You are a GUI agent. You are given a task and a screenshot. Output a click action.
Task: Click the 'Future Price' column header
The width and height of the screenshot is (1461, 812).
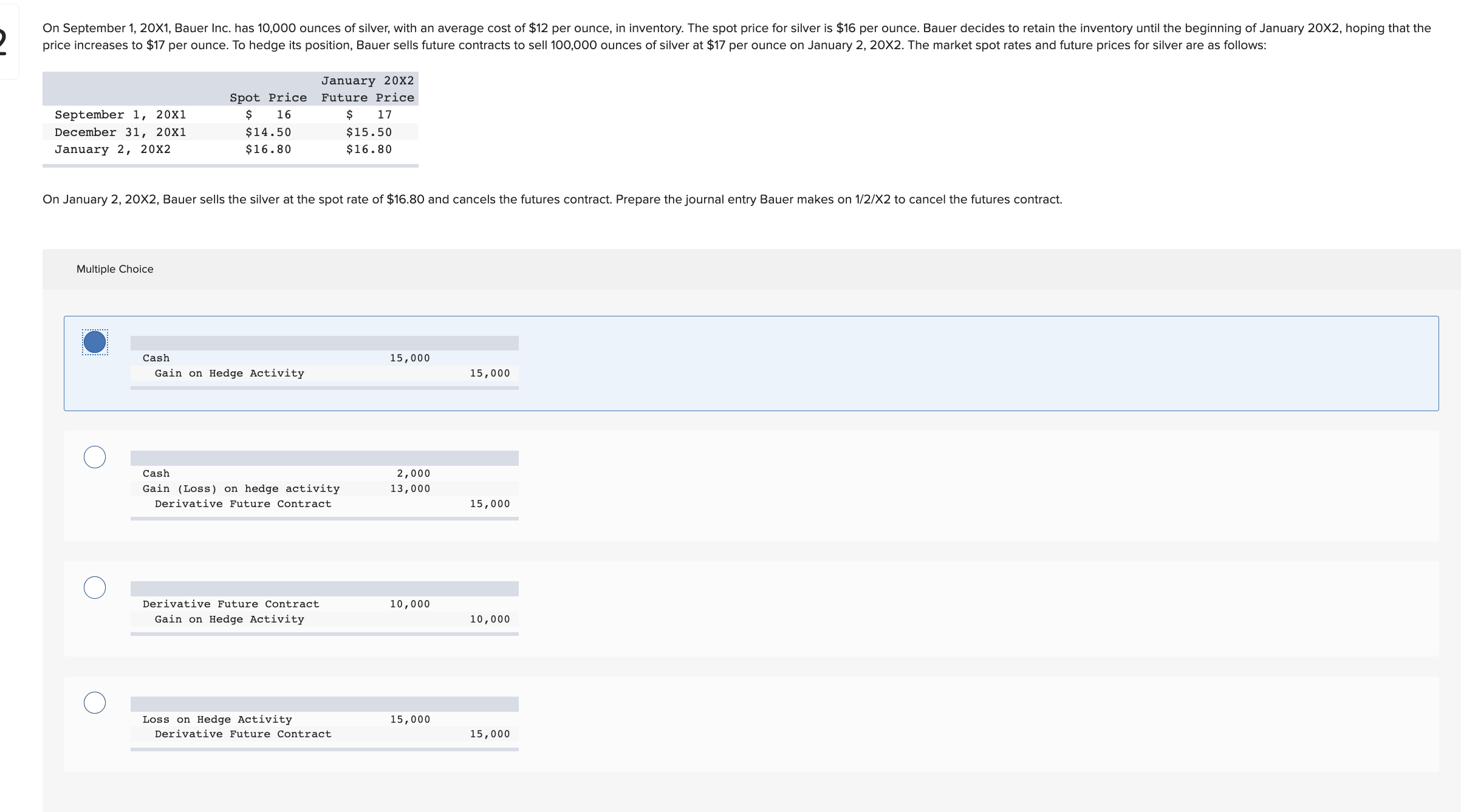click(x=368, y=97)
